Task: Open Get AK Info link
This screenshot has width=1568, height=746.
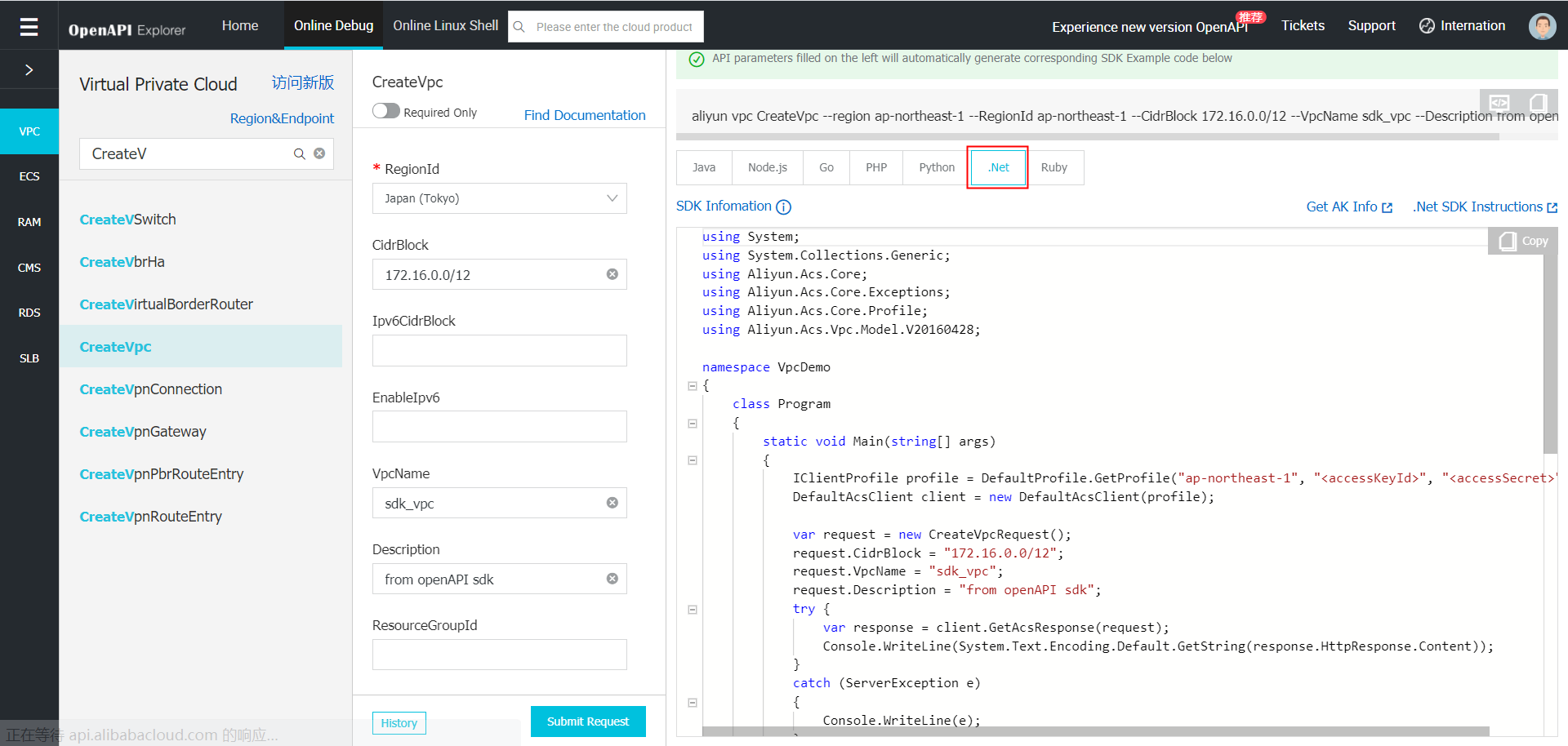Action: (1349, 207)
